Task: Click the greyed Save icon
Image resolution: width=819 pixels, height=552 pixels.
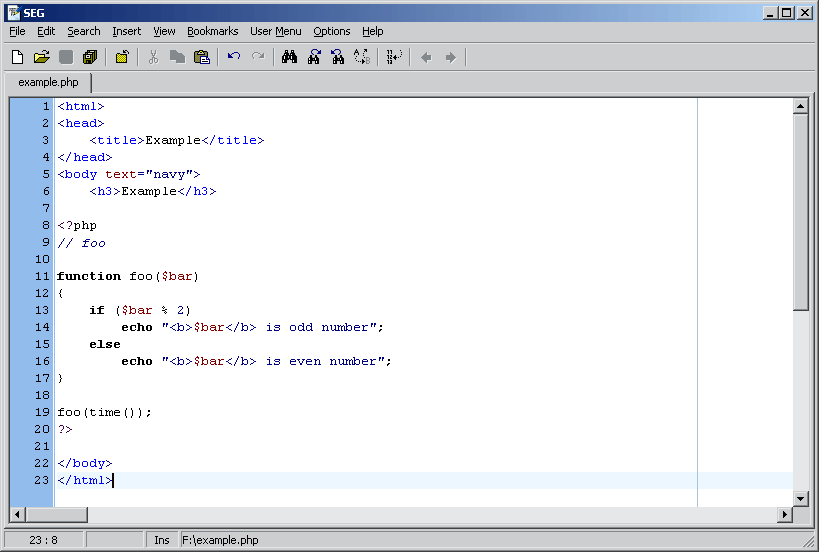Action: (x=66, y=57)
